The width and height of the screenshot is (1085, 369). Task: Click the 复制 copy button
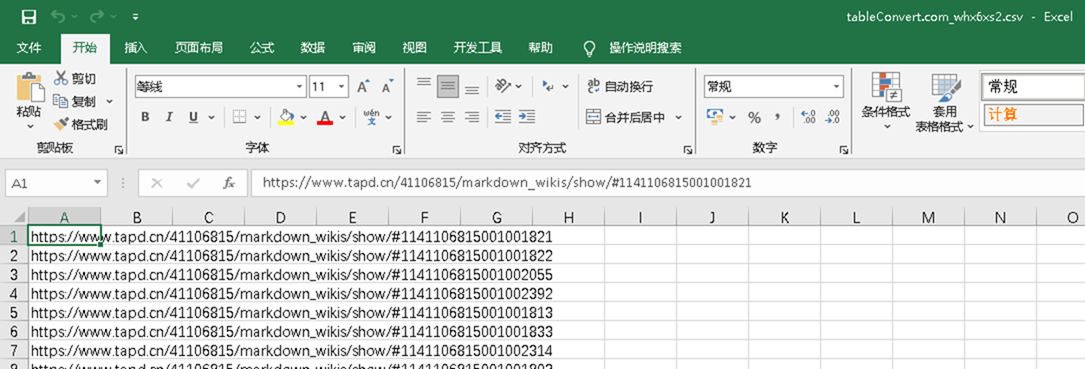coord(75,101)
